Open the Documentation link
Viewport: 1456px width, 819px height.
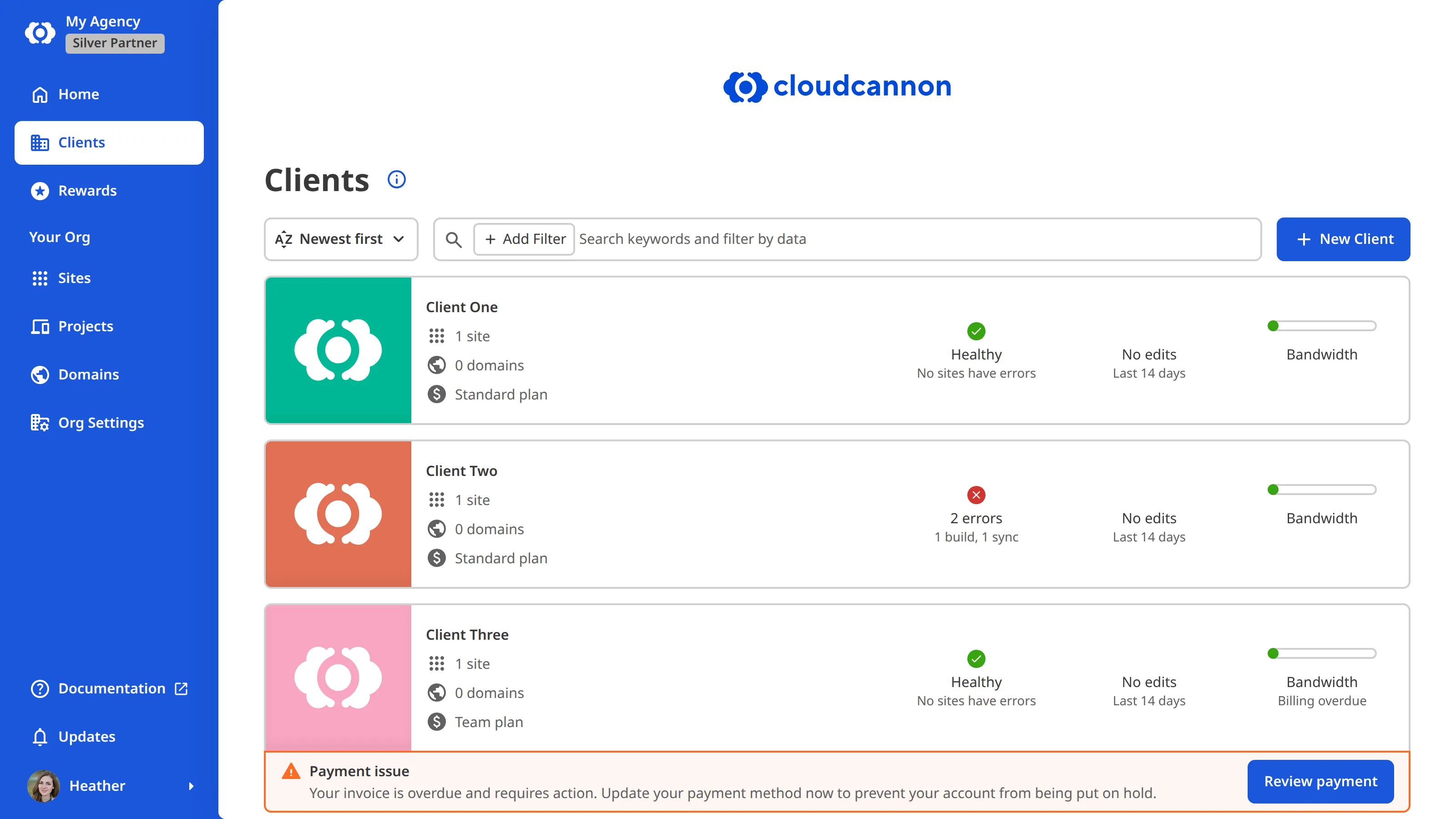(109, 688)
